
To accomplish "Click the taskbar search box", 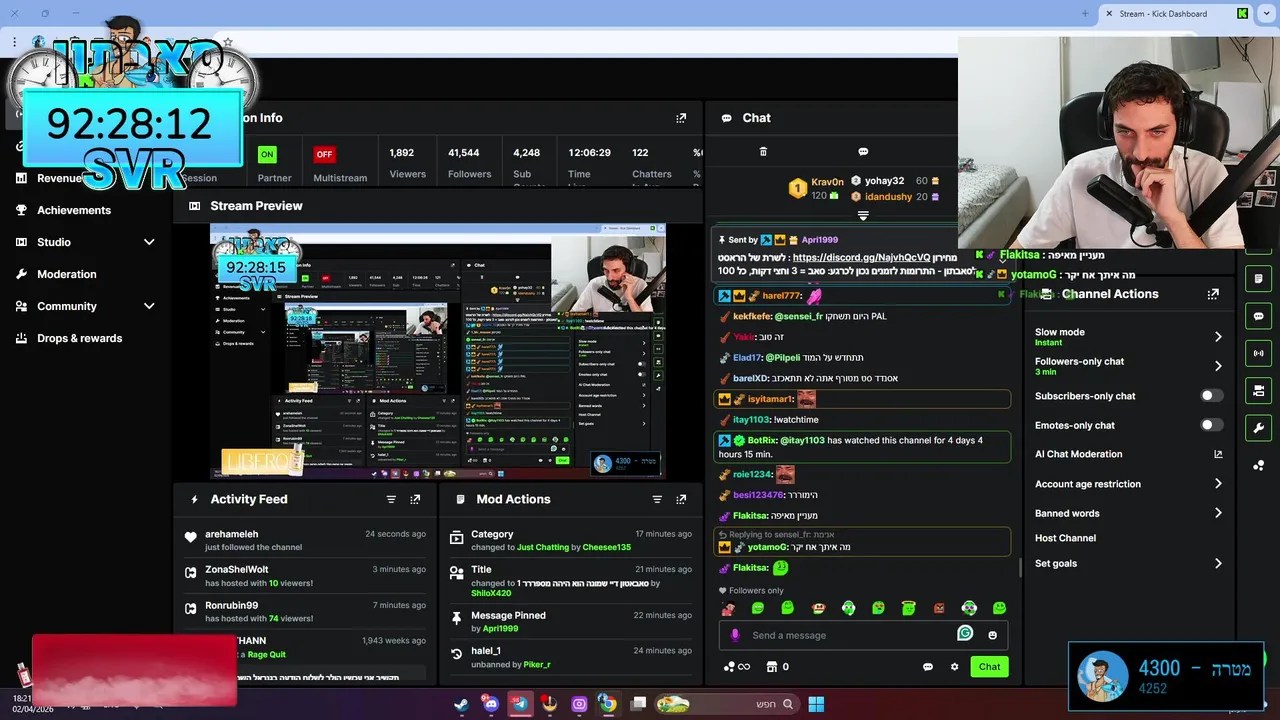I will click(x=728, y=704).
